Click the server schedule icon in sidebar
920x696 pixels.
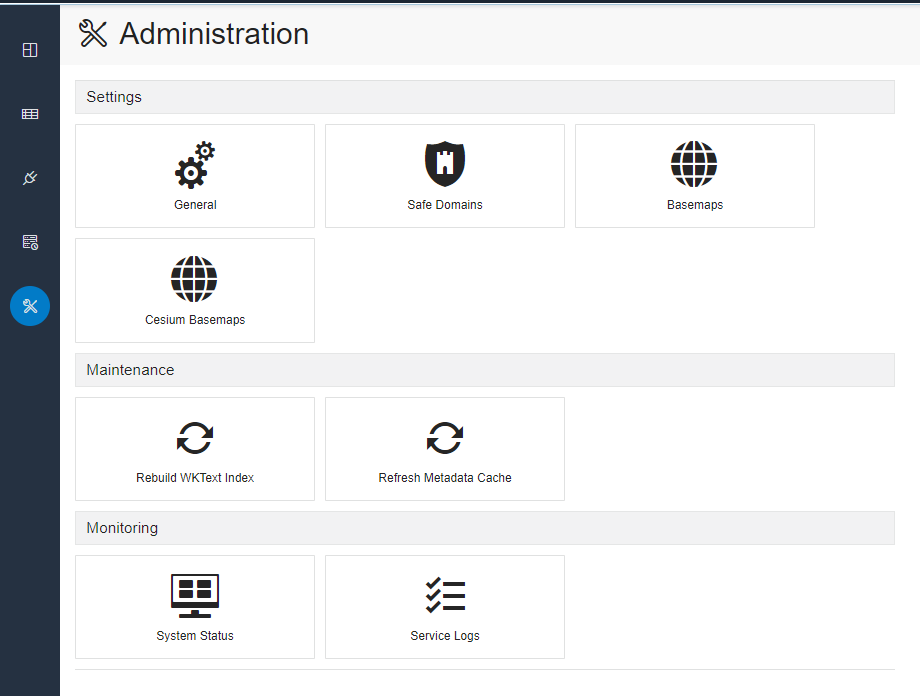30,242
